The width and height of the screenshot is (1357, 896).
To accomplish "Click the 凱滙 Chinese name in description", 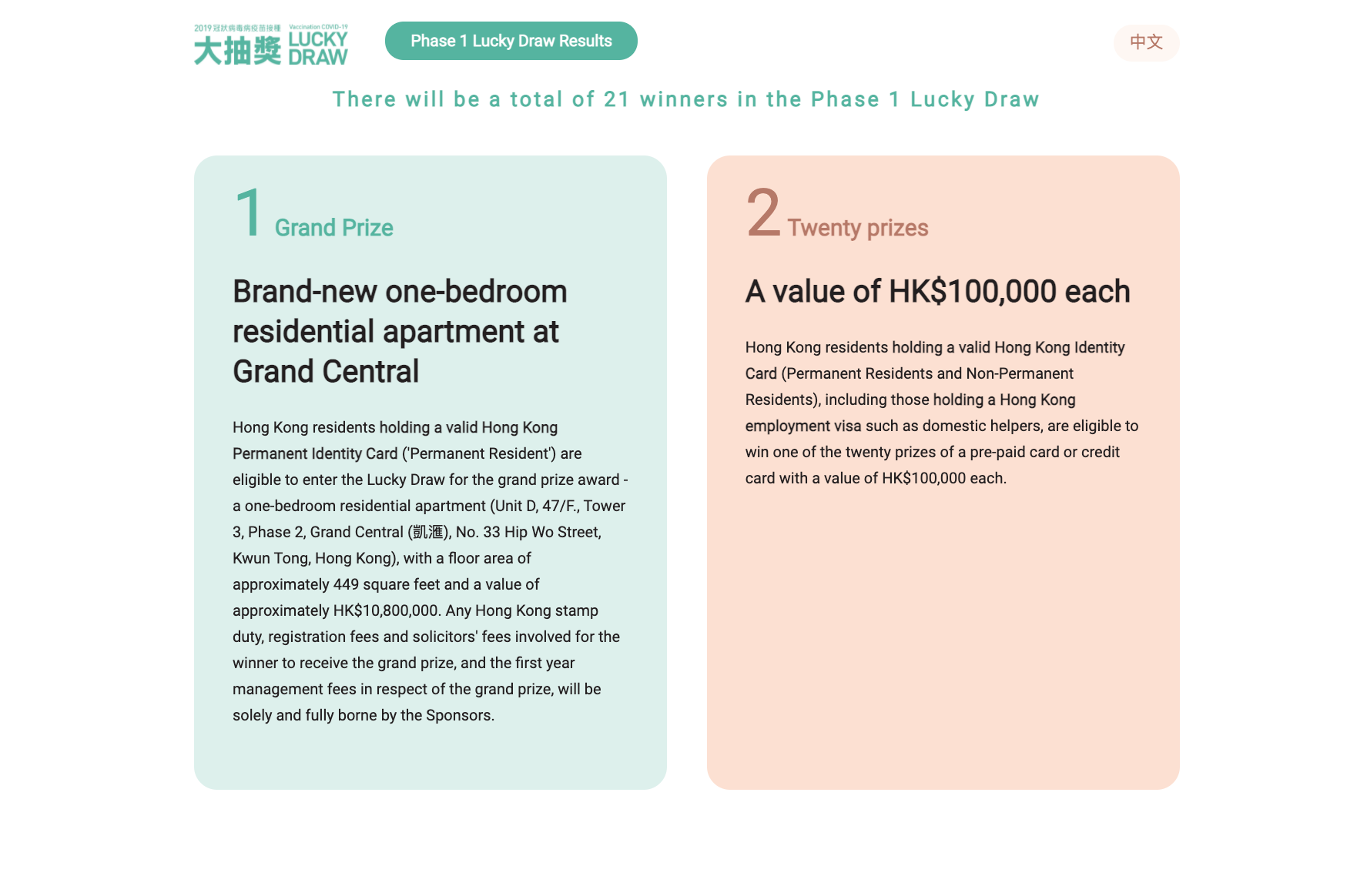I will pyautogui.click(x=427, y=532).
